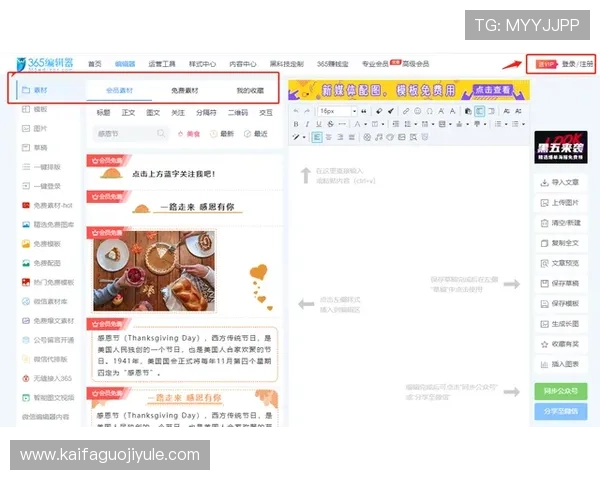The width and height of the screenshot is (600, 480).
Task: Click the undo arrow in editor toolbar
Action: click(x=296, y=111)
